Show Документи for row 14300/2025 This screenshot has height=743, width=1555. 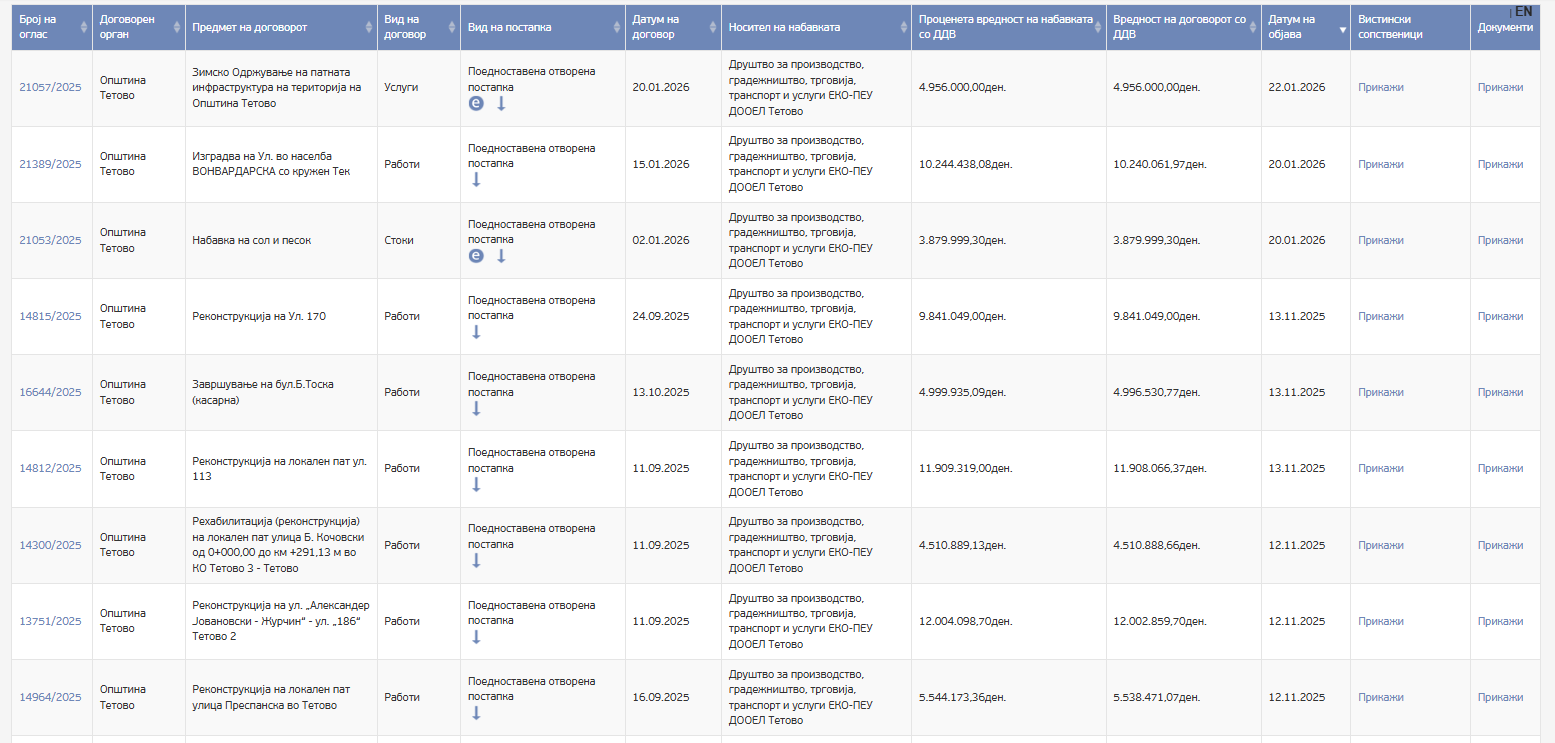(x=1500, y=545)
